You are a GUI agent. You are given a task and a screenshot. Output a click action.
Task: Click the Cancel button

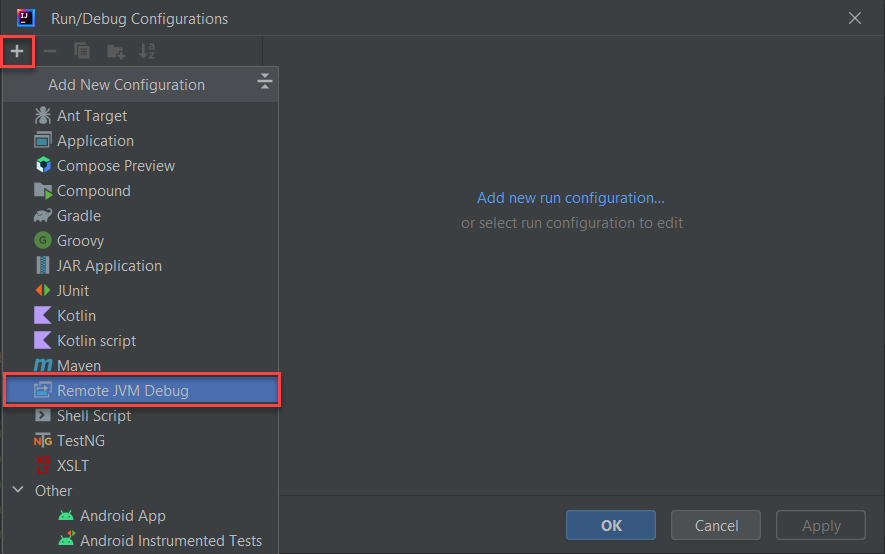point(716,525)
